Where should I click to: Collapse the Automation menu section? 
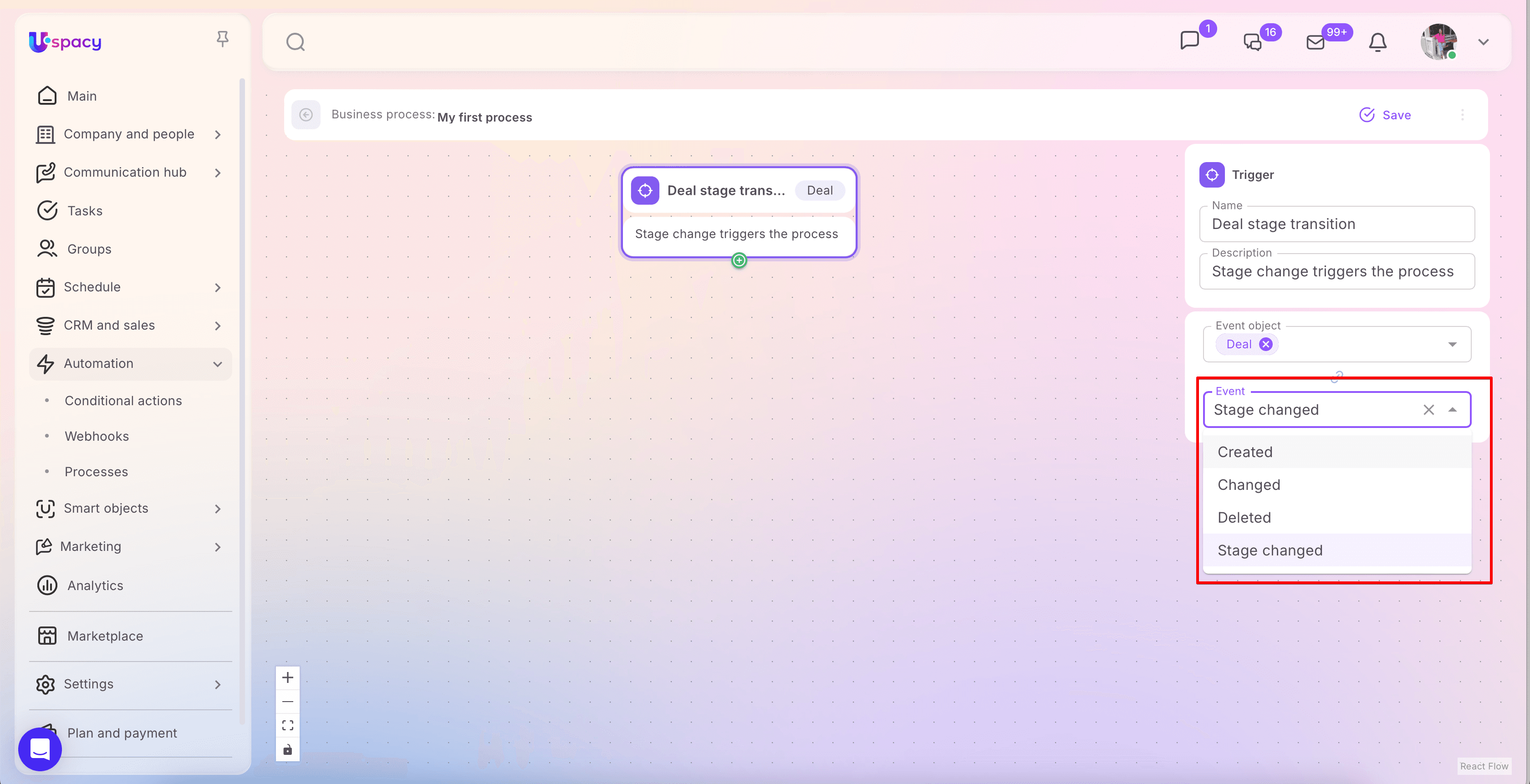tap(217, 363)
